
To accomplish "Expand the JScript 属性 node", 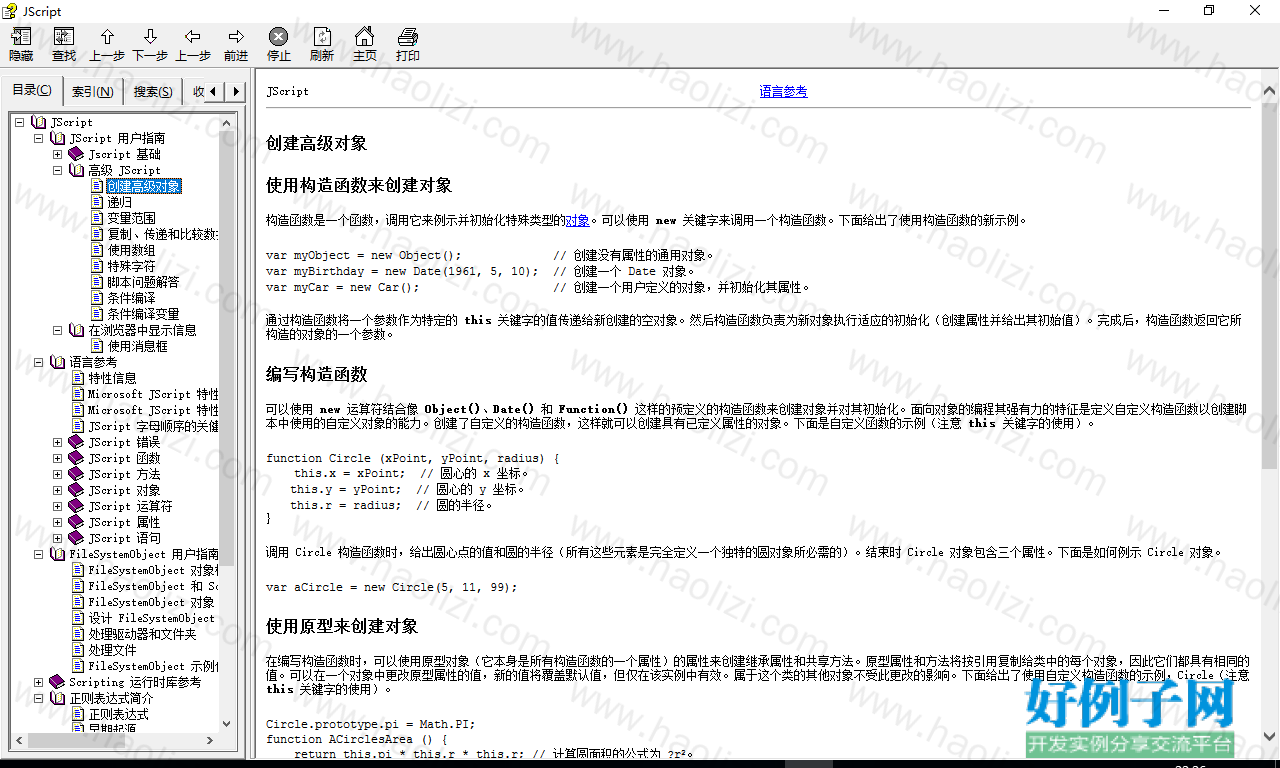I will click(x=57, y=522).
